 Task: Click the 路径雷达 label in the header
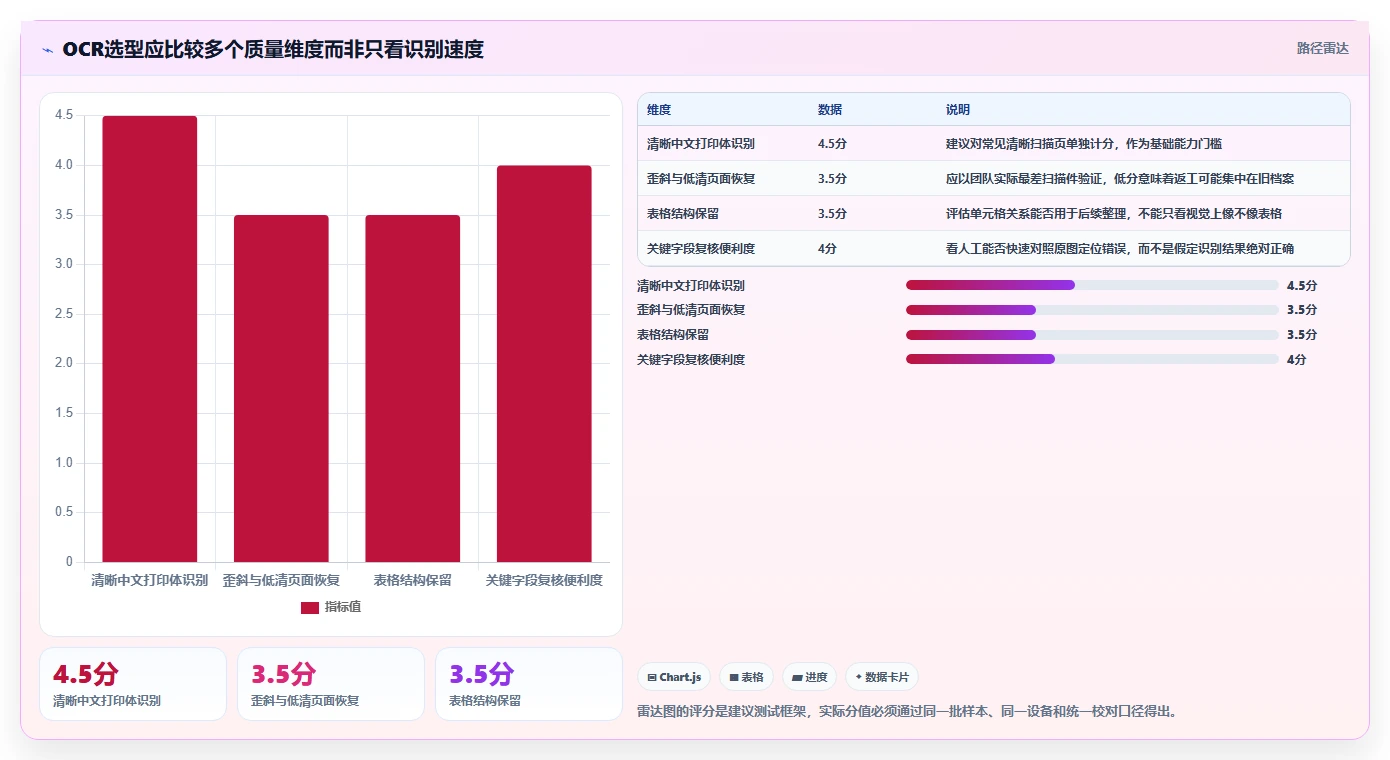coord(1322,48)
